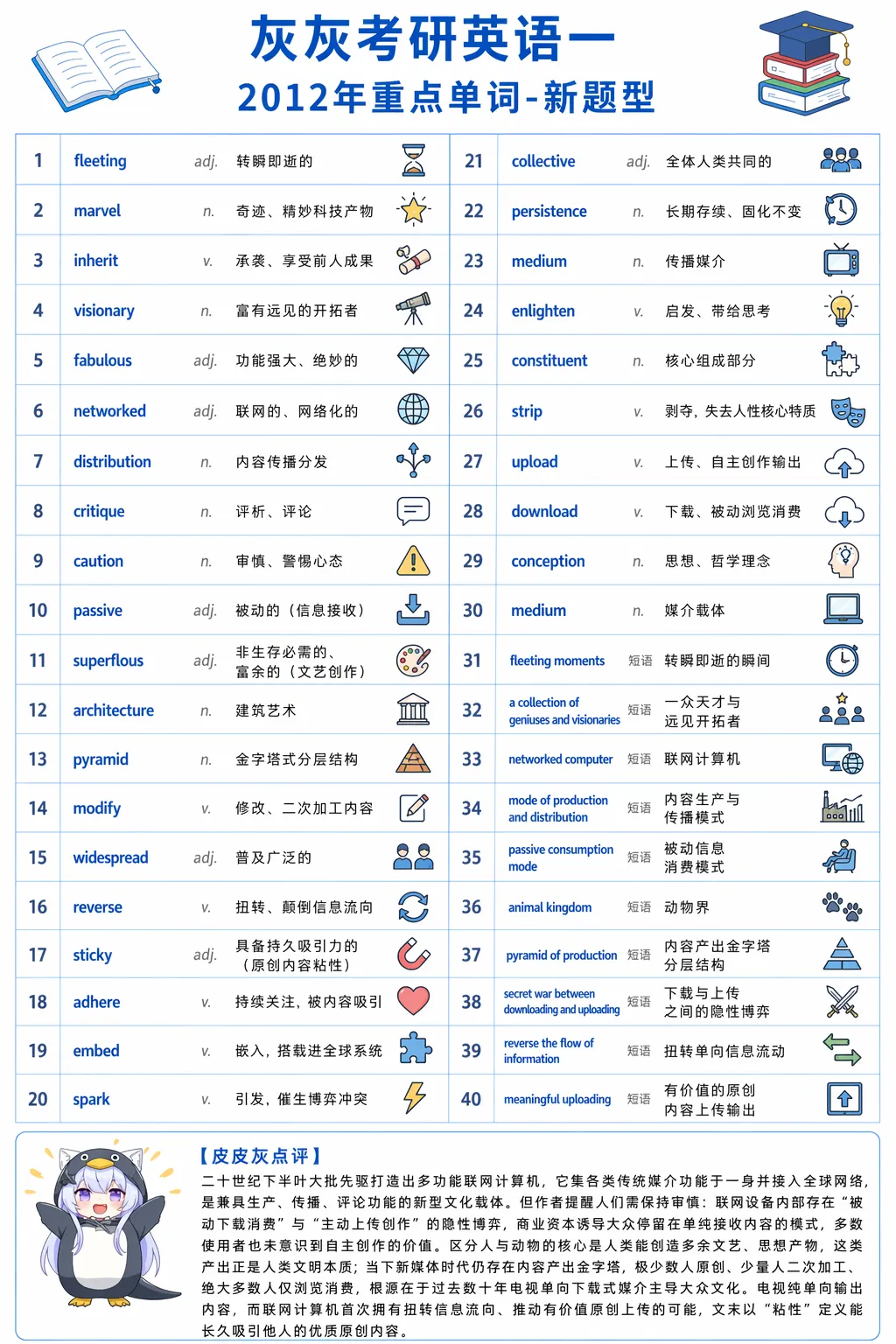The width and height of the screenshot is (896, 1344).
Task: Click the puzzle piece icon beside embed
Action: 415,1049
